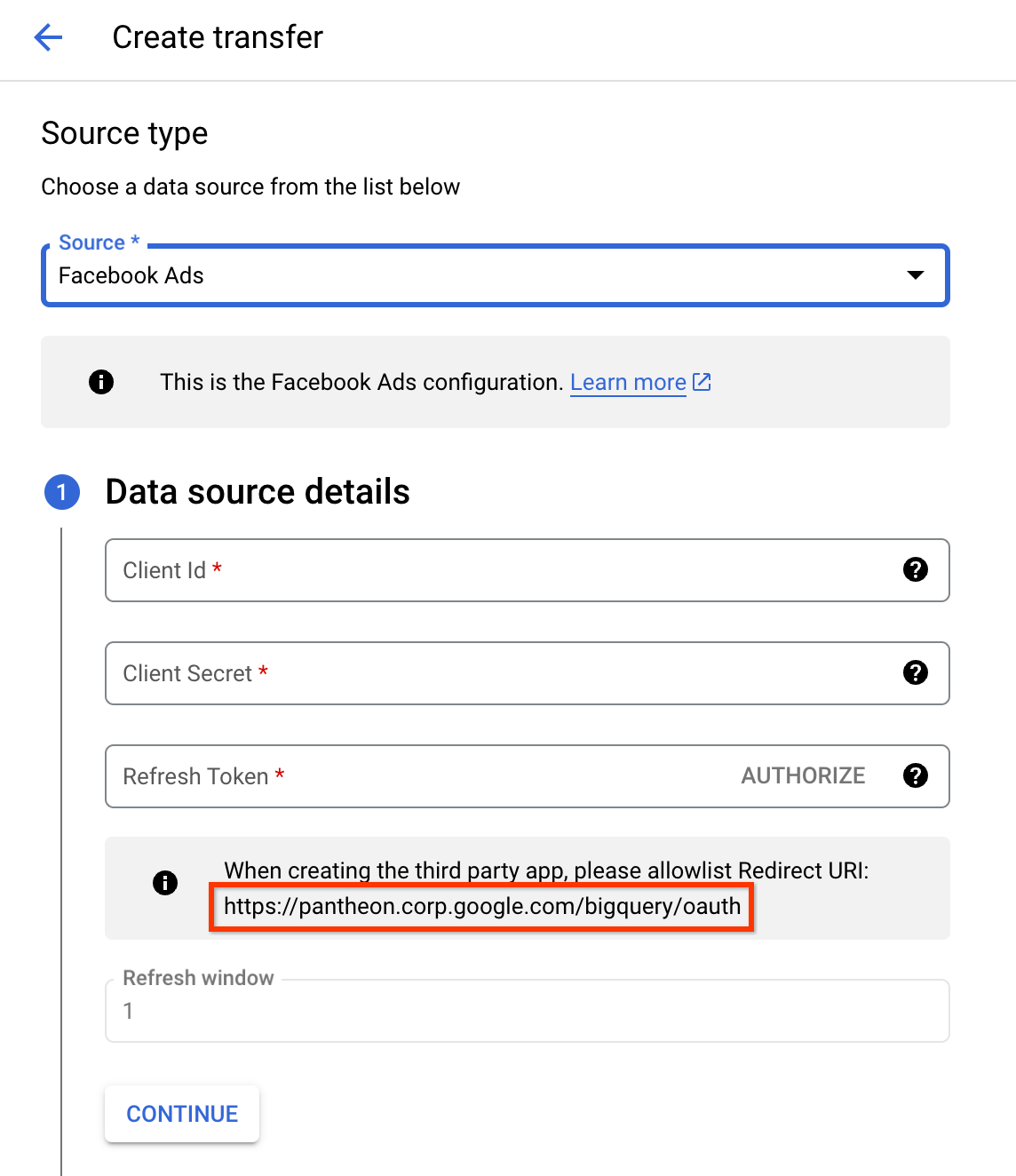Click the back arrow icon
Image resolution: width=1016 pixels, height=1176 pixels.
point(48,37)
